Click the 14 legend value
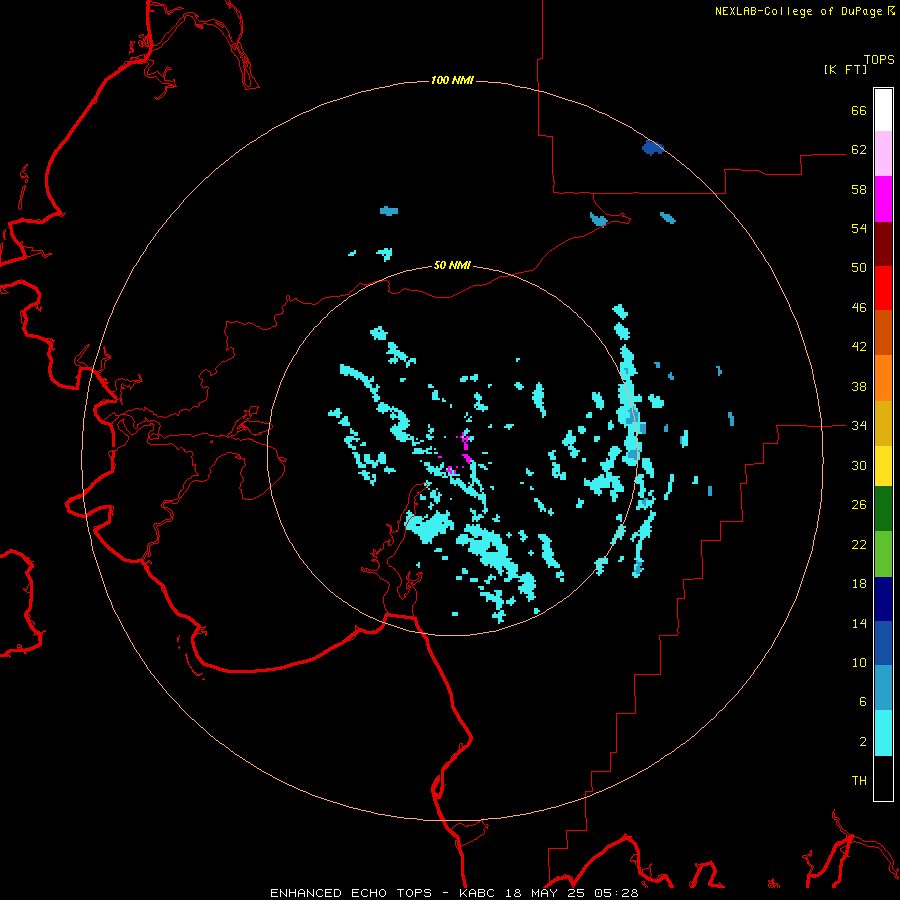This screenshot has height=900, width=900. [x=859, y=623]
